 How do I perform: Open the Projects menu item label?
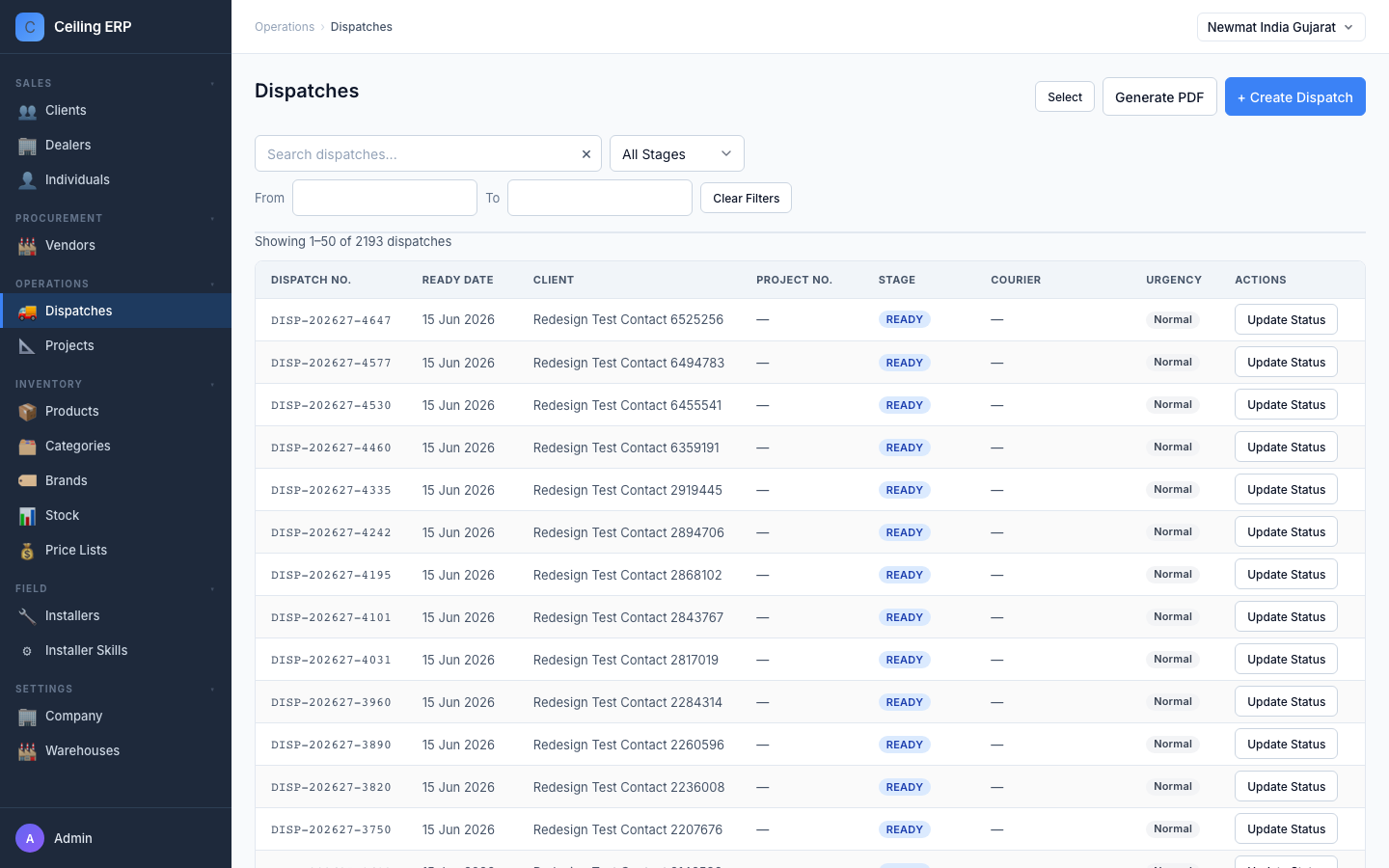[x=69, y=345]
